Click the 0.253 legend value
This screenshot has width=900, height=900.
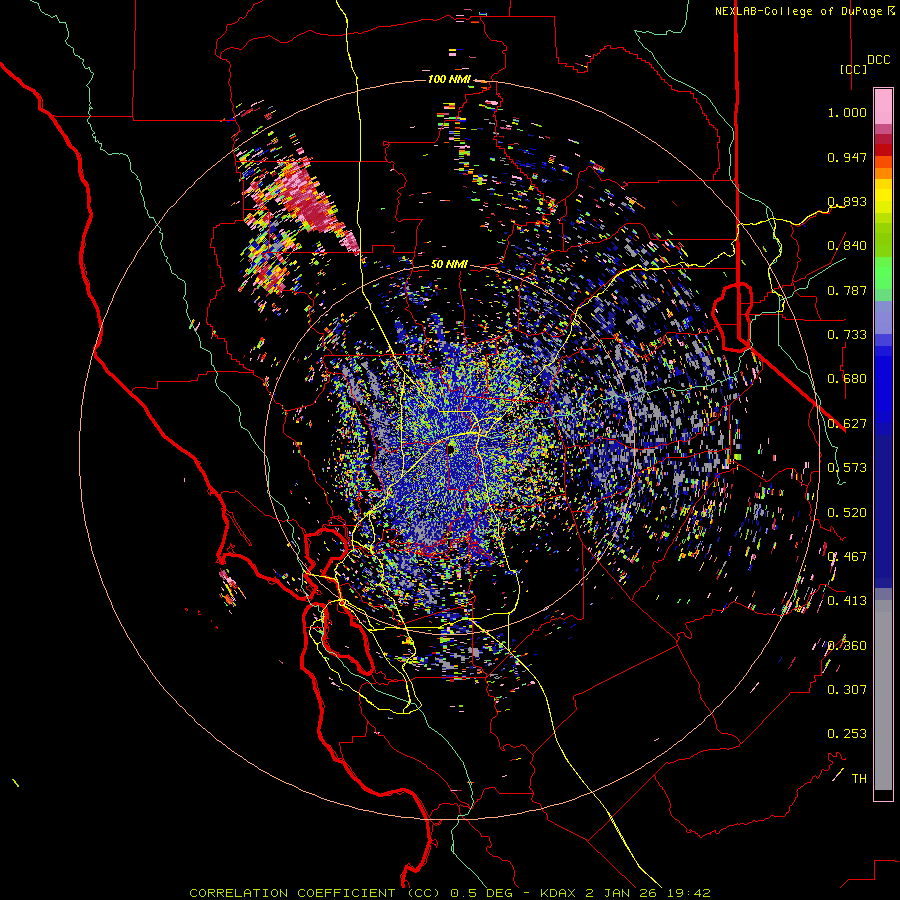coord(847,734)
